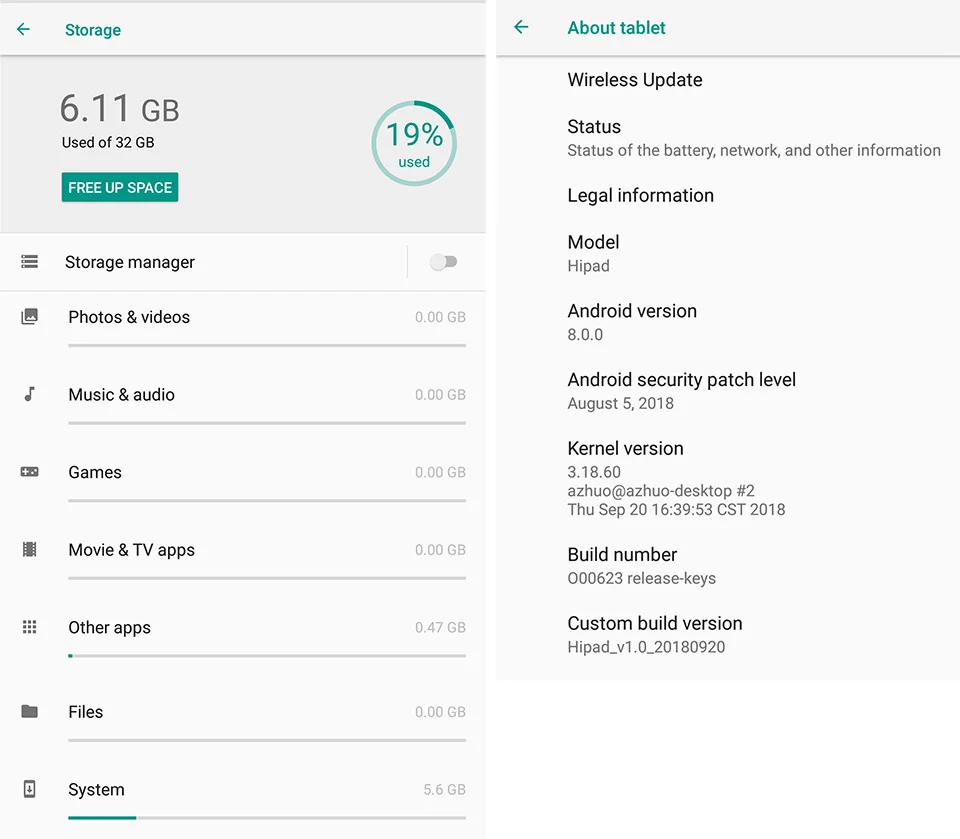Screen dimensions: 960x839
Task: Open Status battery and network information
Action: 728,138
